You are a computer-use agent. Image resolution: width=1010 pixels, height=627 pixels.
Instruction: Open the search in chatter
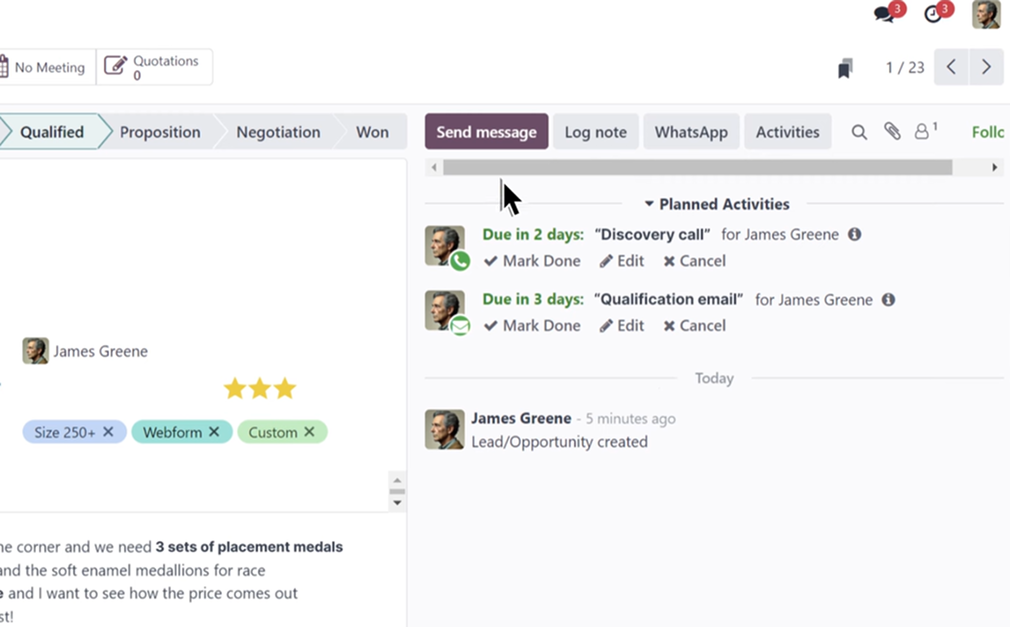(x=858, y=131)
